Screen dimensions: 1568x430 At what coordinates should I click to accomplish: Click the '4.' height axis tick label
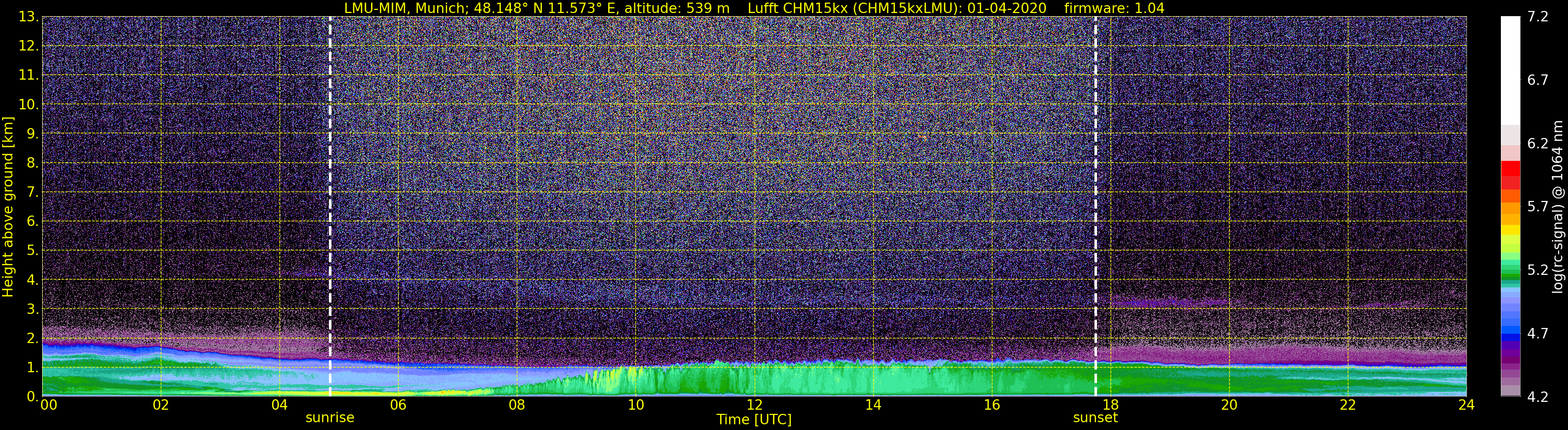click(x=33, y=280)
